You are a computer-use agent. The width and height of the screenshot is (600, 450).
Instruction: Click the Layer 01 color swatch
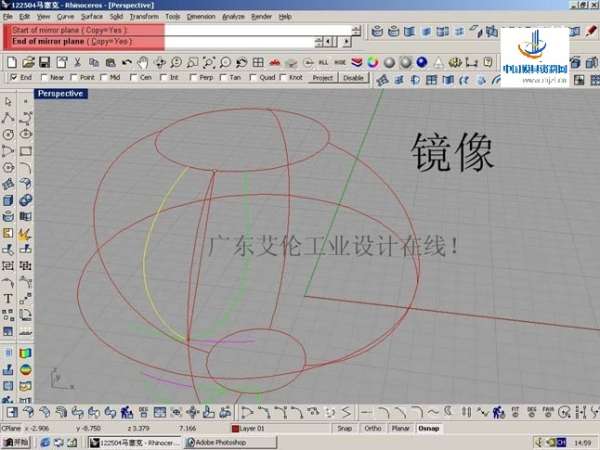(x=235, y=429)
